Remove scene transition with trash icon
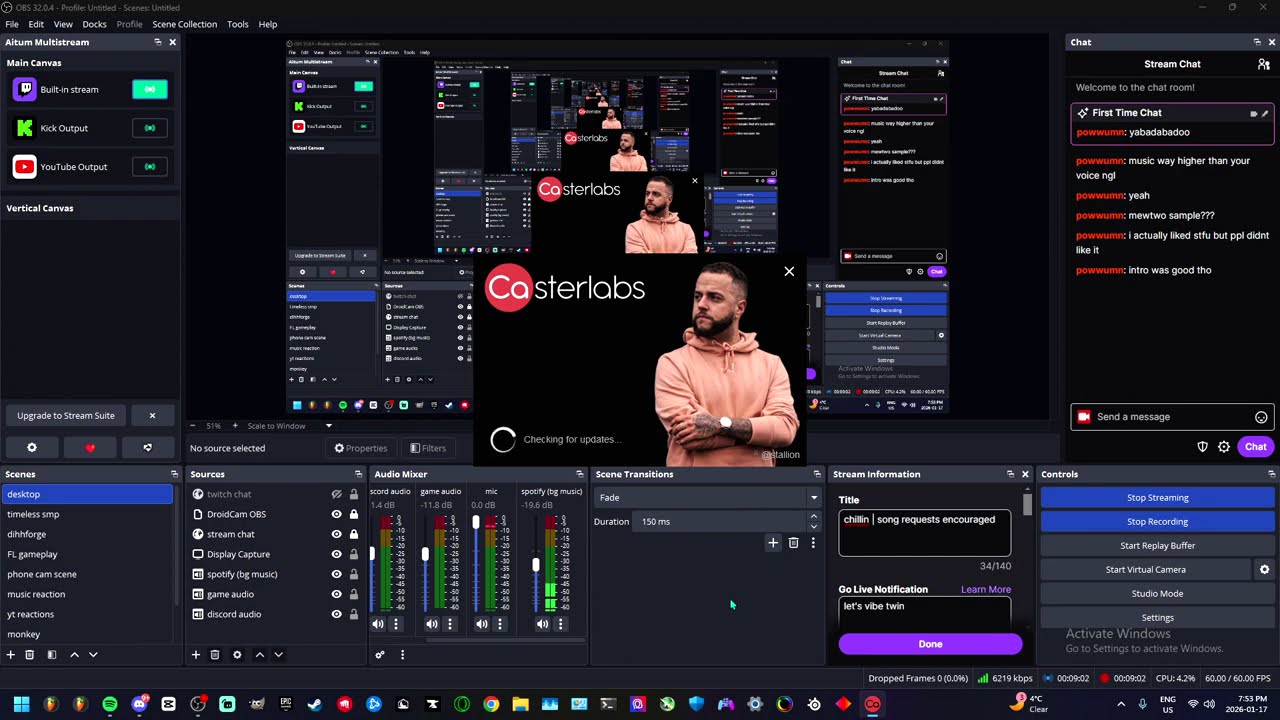 [x=794, y=543]
